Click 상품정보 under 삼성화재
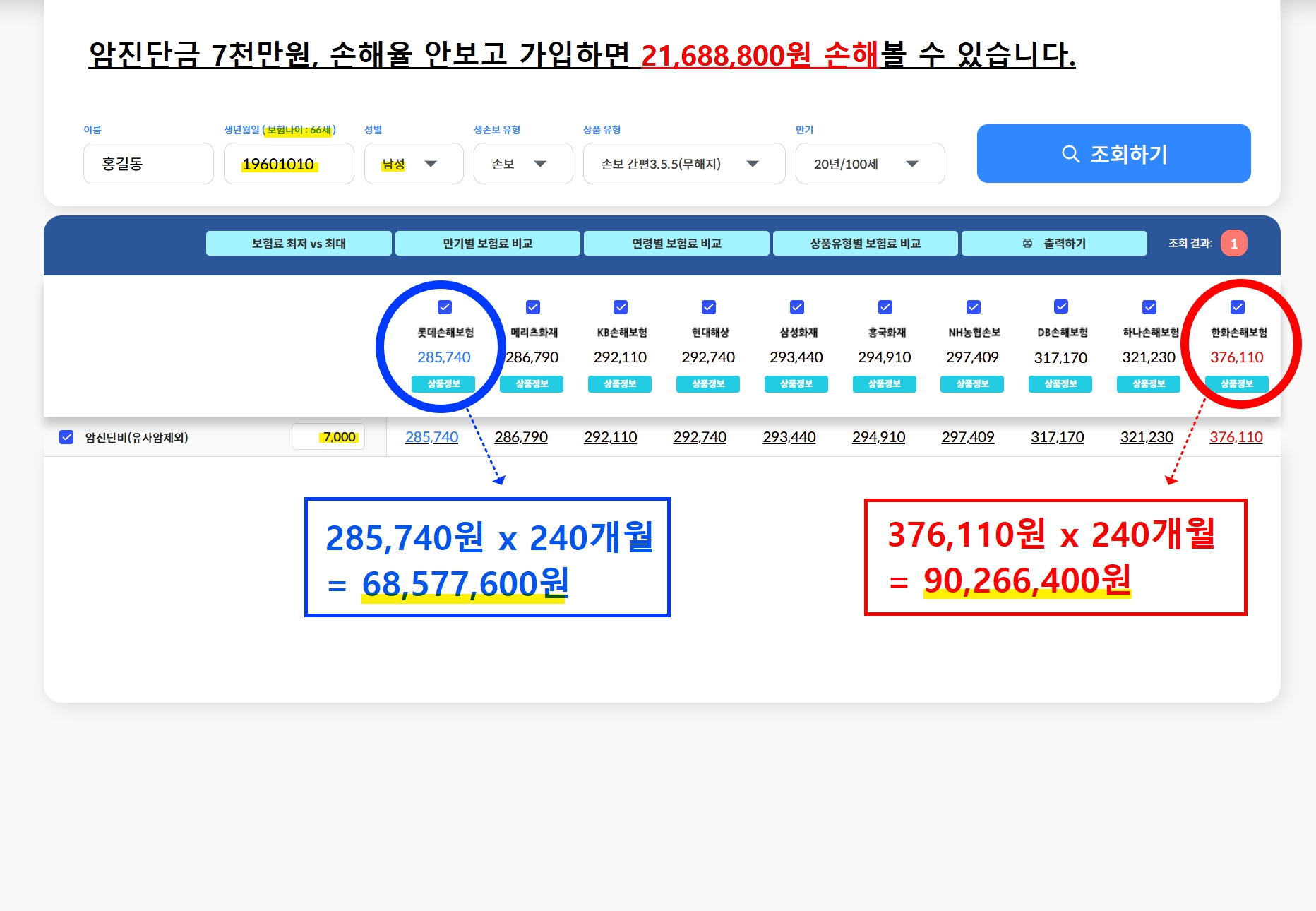Screen dimensions: 1316x911 point(796,383)
